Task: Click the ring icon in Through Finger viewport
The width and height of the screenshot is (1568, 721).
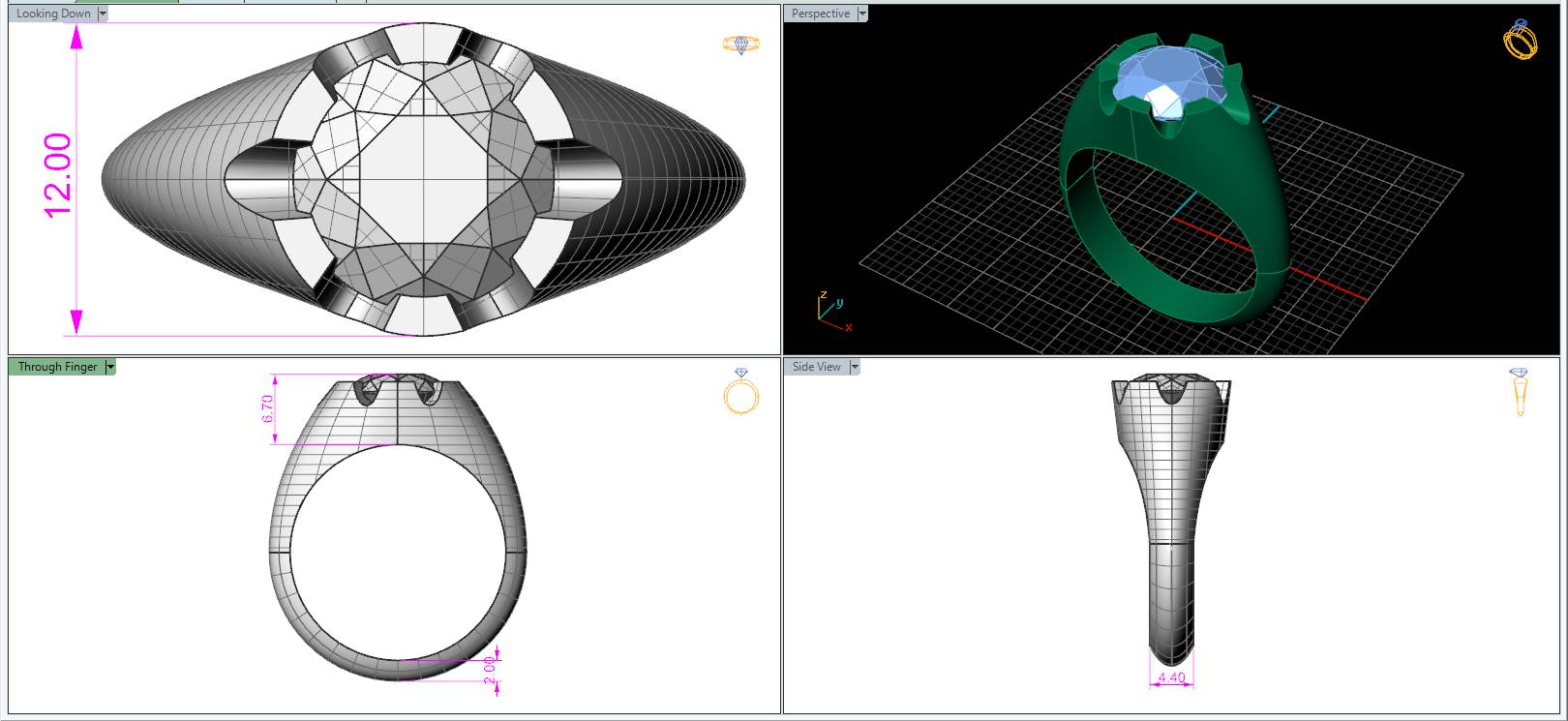Action: (x=741, y=392)
